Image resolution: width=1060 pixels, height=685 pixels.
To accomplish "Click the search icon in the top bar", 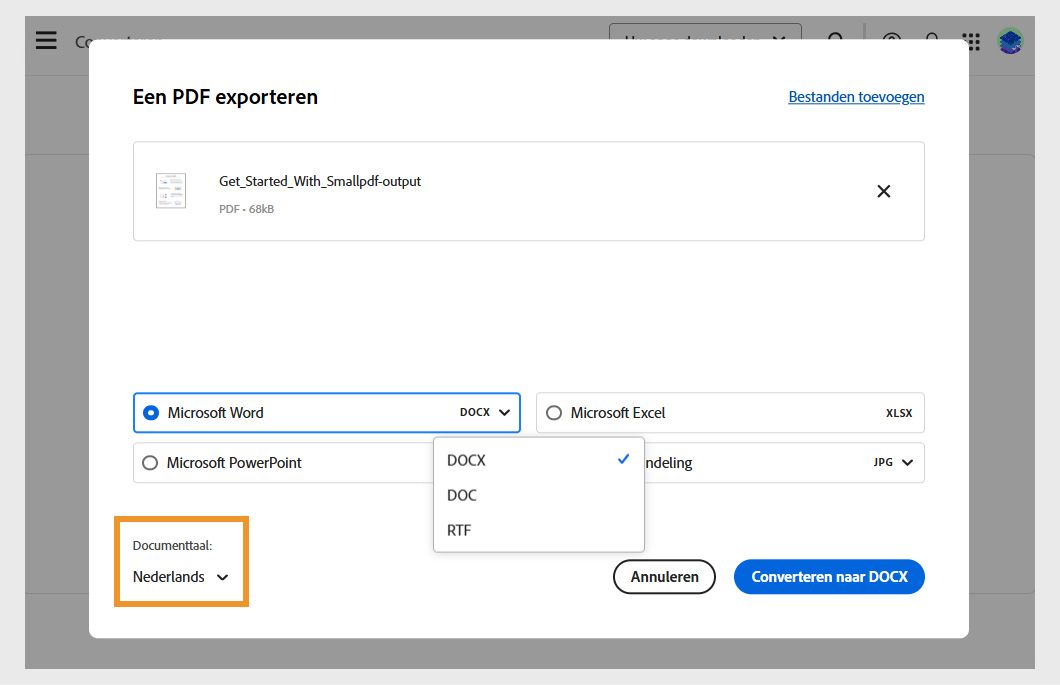I will coord(836,41).
